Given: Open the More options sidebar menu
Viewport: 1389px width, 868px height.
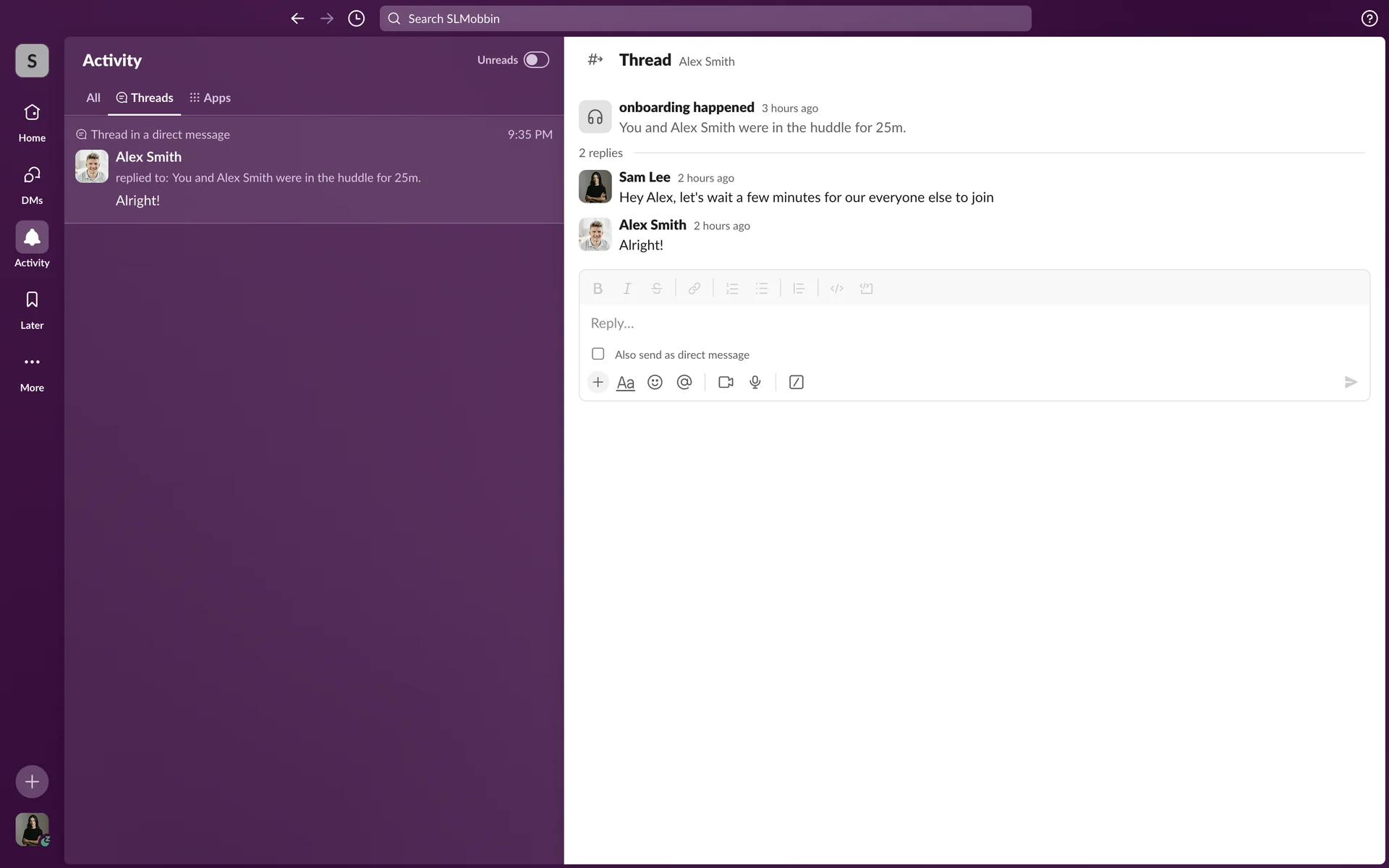Looking at the screenshot, I should tap(32, 371).
